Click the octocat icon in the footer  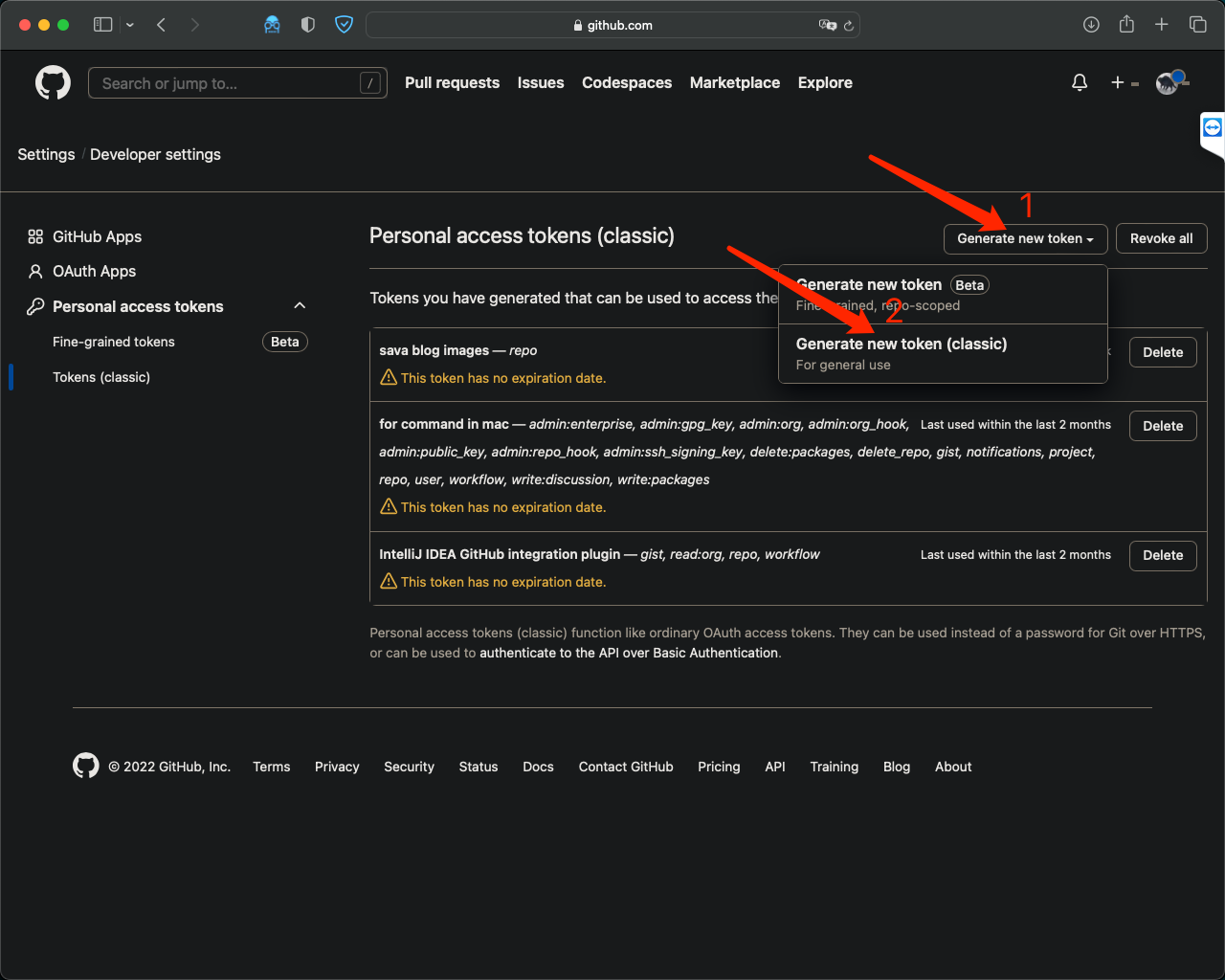pos(85,766)
